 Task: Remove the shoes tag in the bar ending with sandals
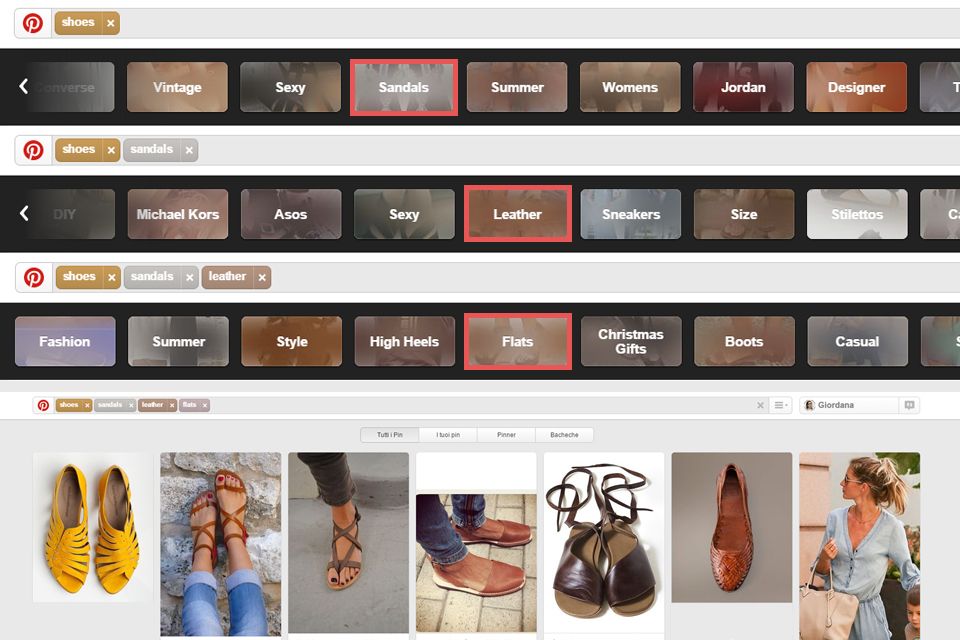click(x=111, y=150)
